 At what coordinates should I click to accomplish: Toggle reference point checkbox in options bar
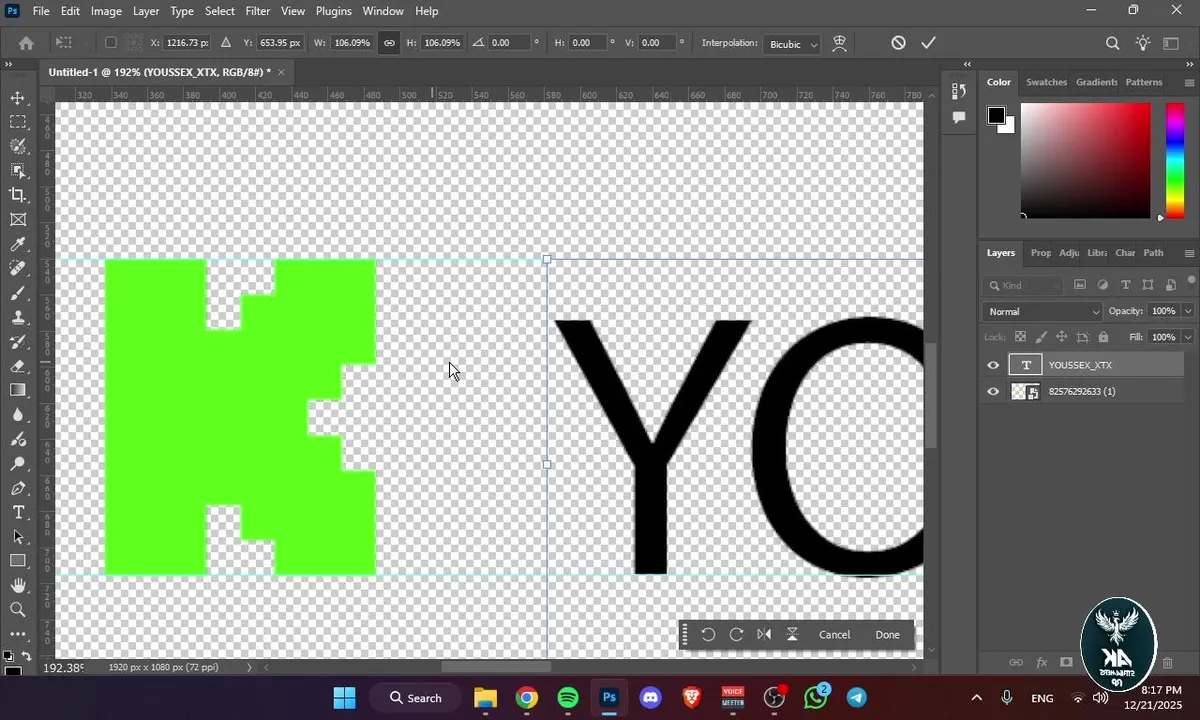pos(110,43)
